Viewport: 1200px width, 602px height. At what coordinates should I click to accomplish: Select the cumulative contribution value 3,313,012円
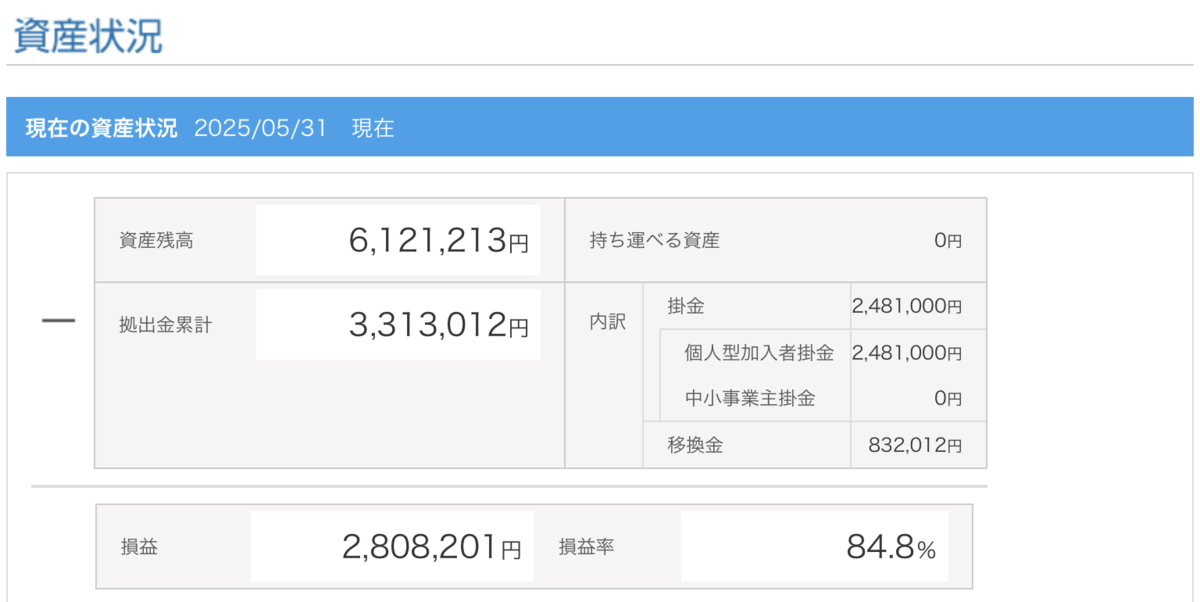coord(438,325)
